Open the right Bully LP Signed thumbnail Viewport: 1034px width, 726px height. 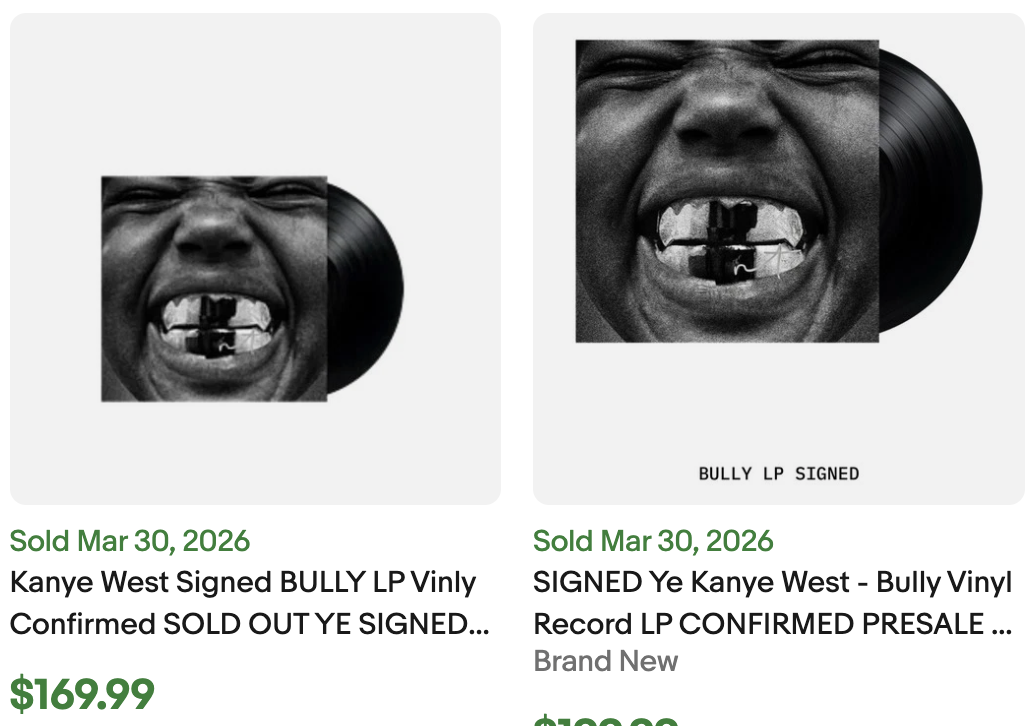pos(778,258)
